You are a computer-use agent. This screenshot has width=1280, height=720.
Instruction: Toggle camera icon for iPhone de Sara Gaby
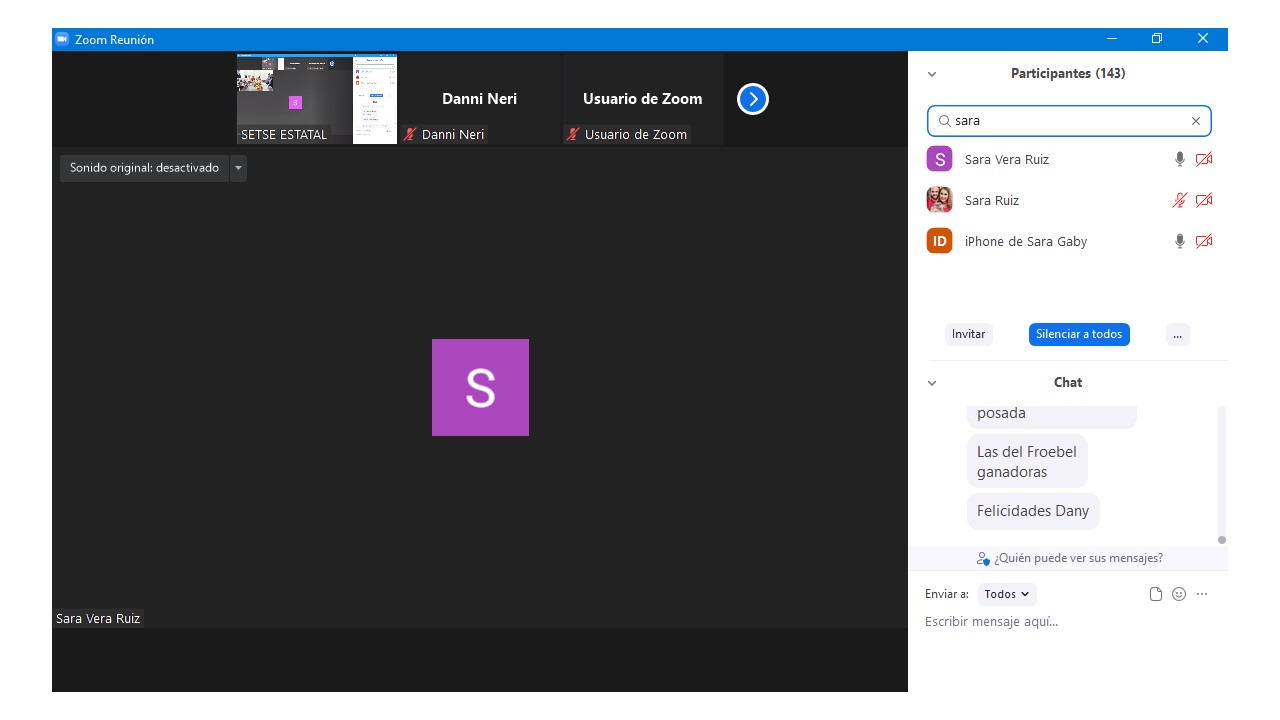click(x=1204, y=241)
